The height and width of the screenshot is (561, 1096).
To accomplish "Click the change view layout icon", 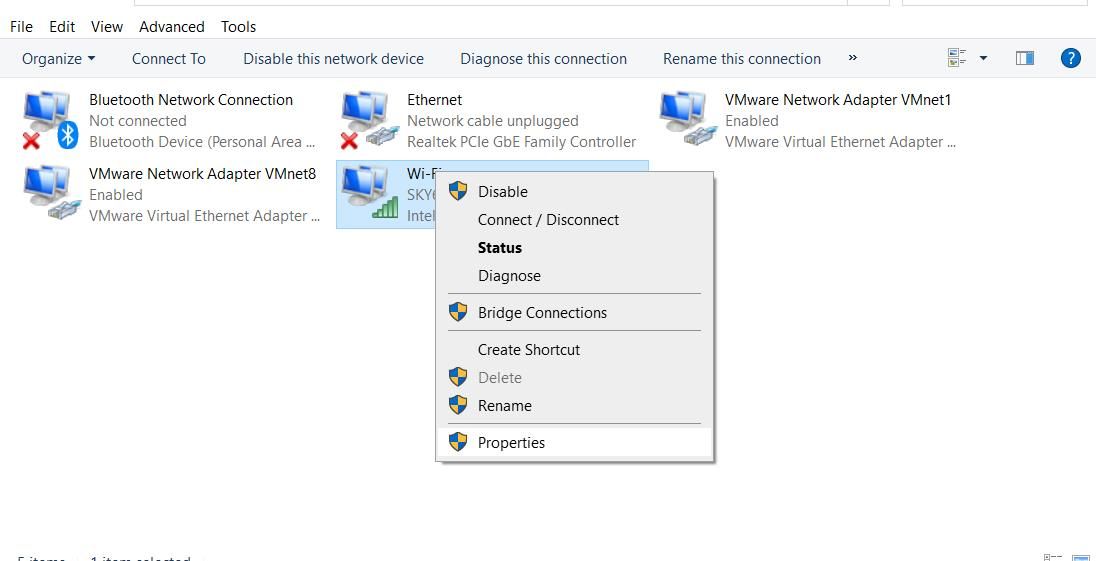I will 956,58.
